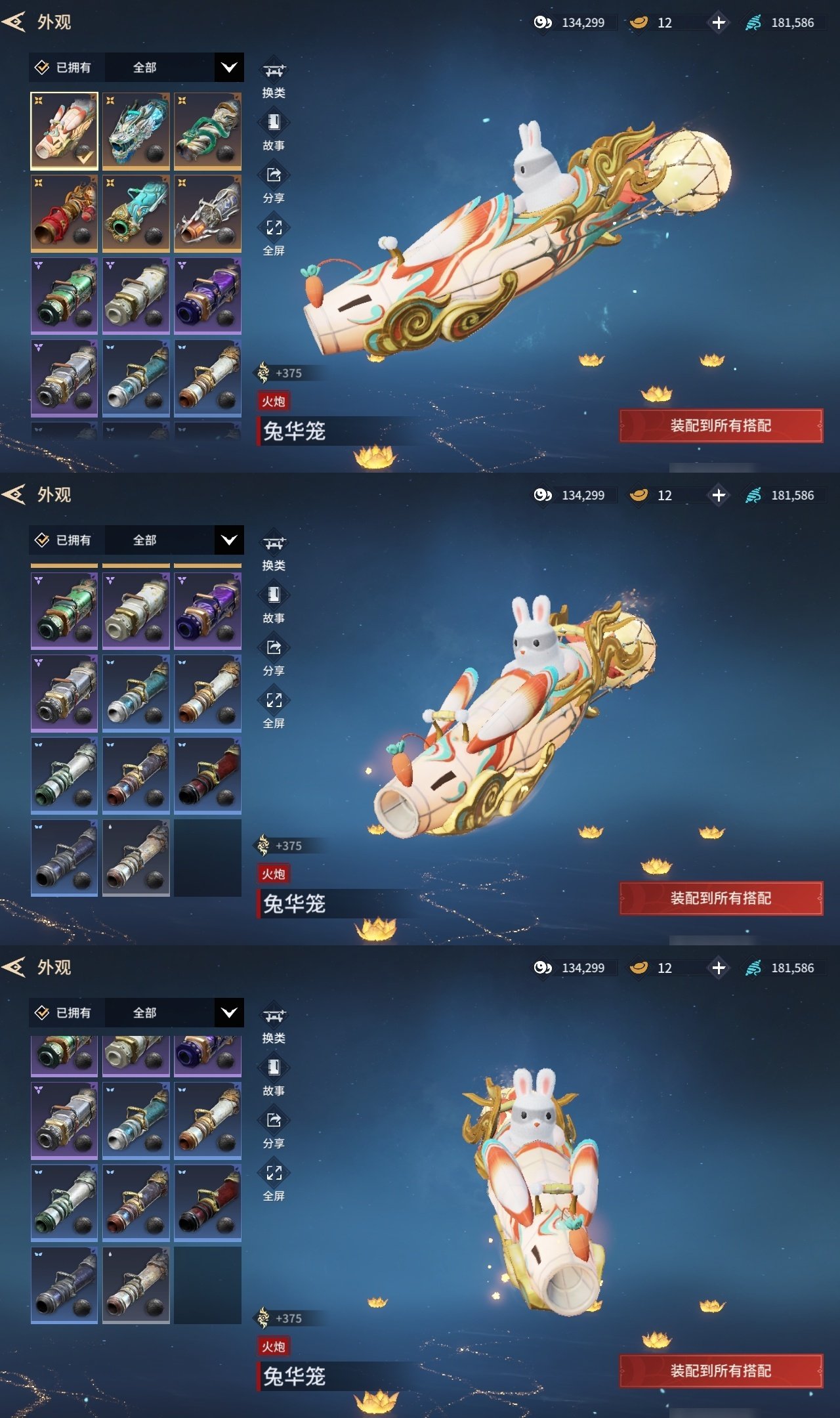Toggle 已拥有 owned filter in bottom screenshot
This screenshot has width=840, height=1418.
click(63, 1013)
